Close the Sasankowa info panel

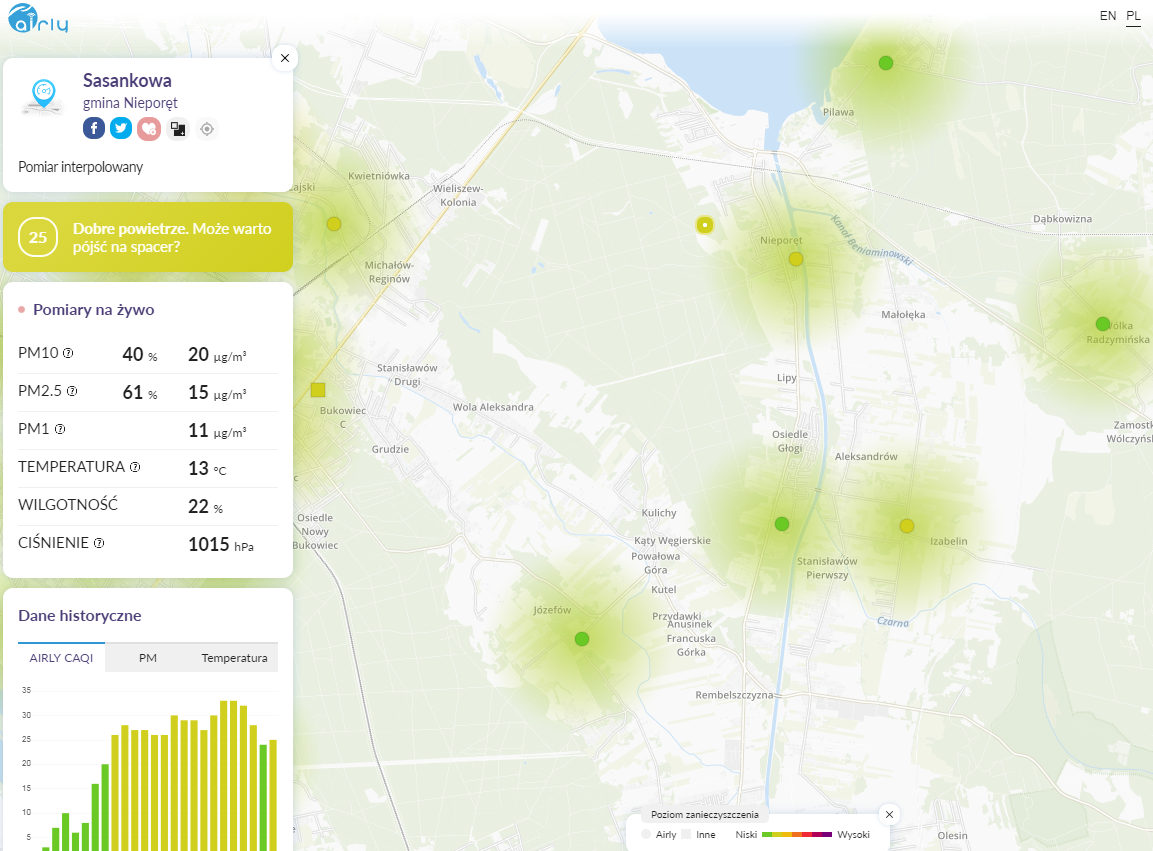click(285, 58)
